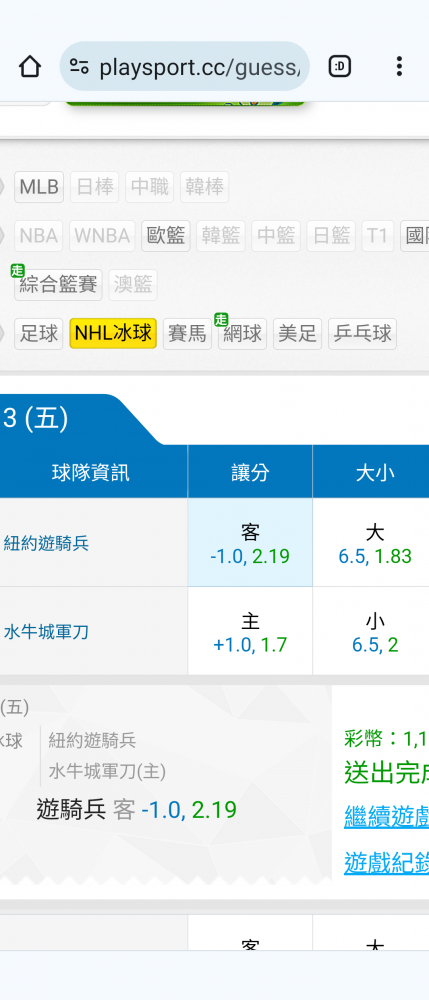Open the browser three-dot menu
The image size is (429, 1000).
point(399,66)
